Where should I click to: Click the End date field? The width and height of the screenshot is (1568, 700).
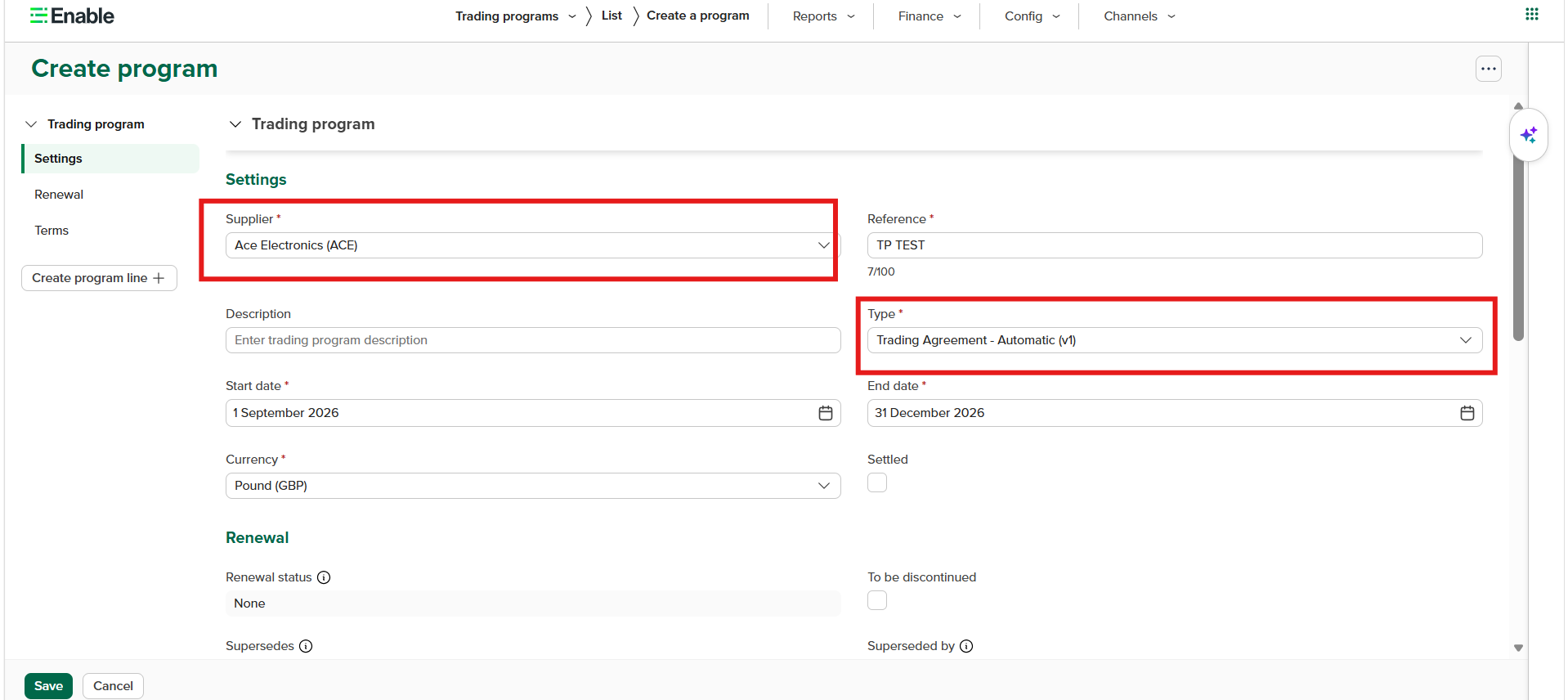[1175, 413]
